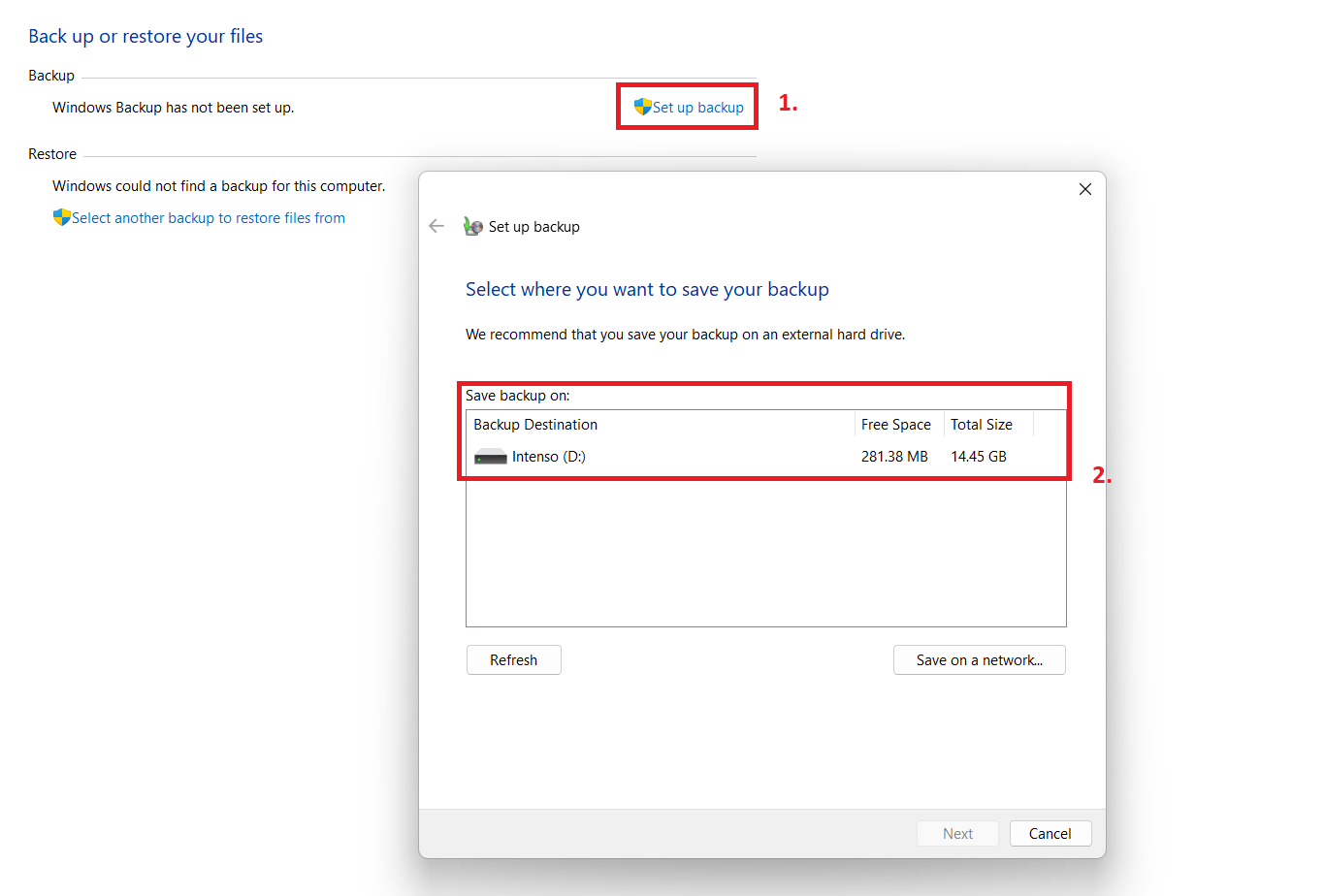Click the 281.38 MB free space value

pos(894,457)
